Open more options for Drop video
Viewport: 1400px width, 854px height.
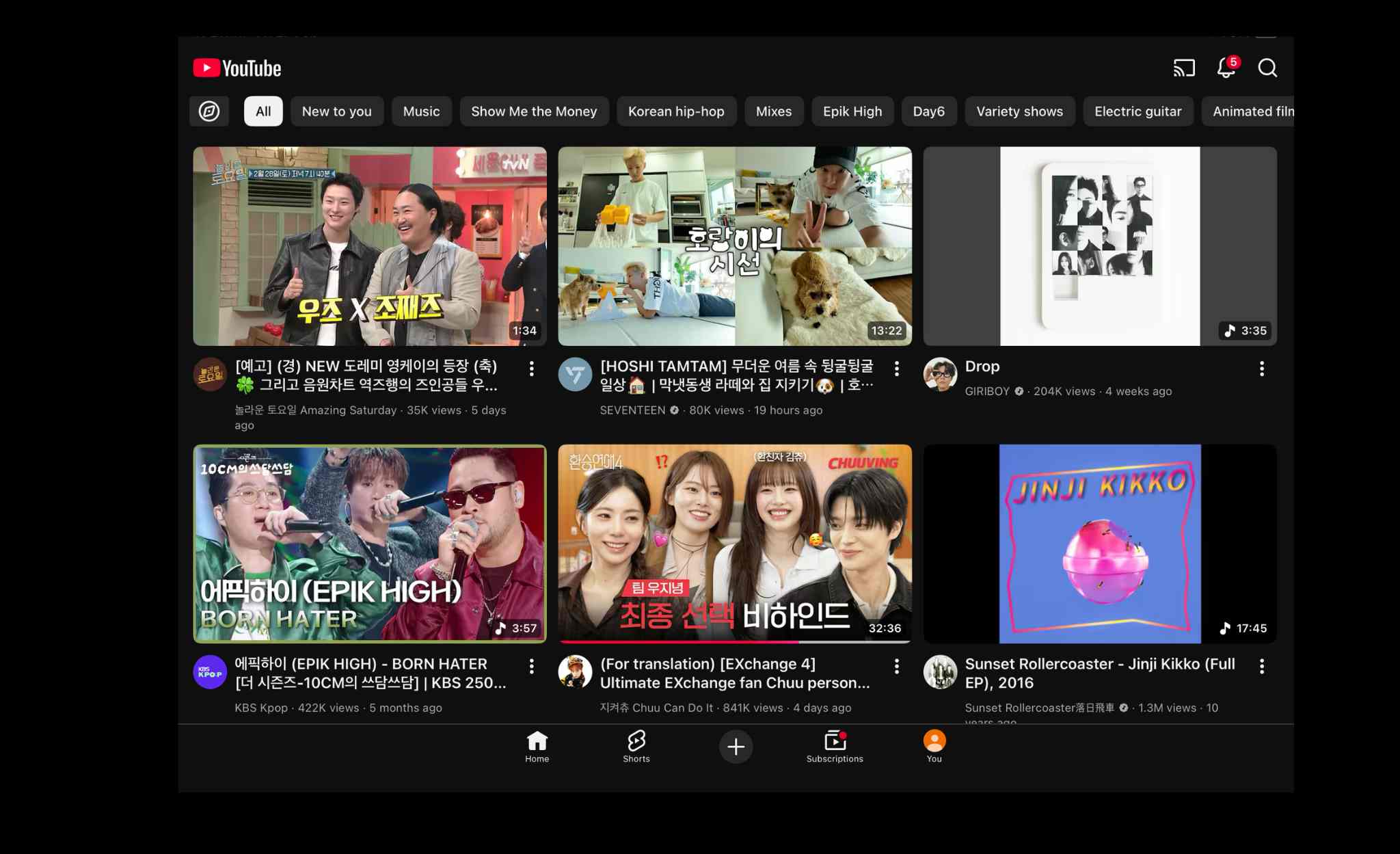[1262, 369]
